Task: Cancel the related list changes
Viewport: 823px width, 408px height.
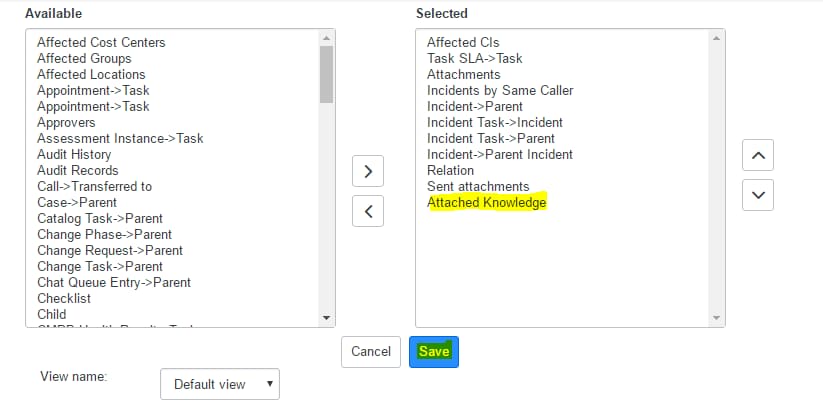Action: point(371,351)
